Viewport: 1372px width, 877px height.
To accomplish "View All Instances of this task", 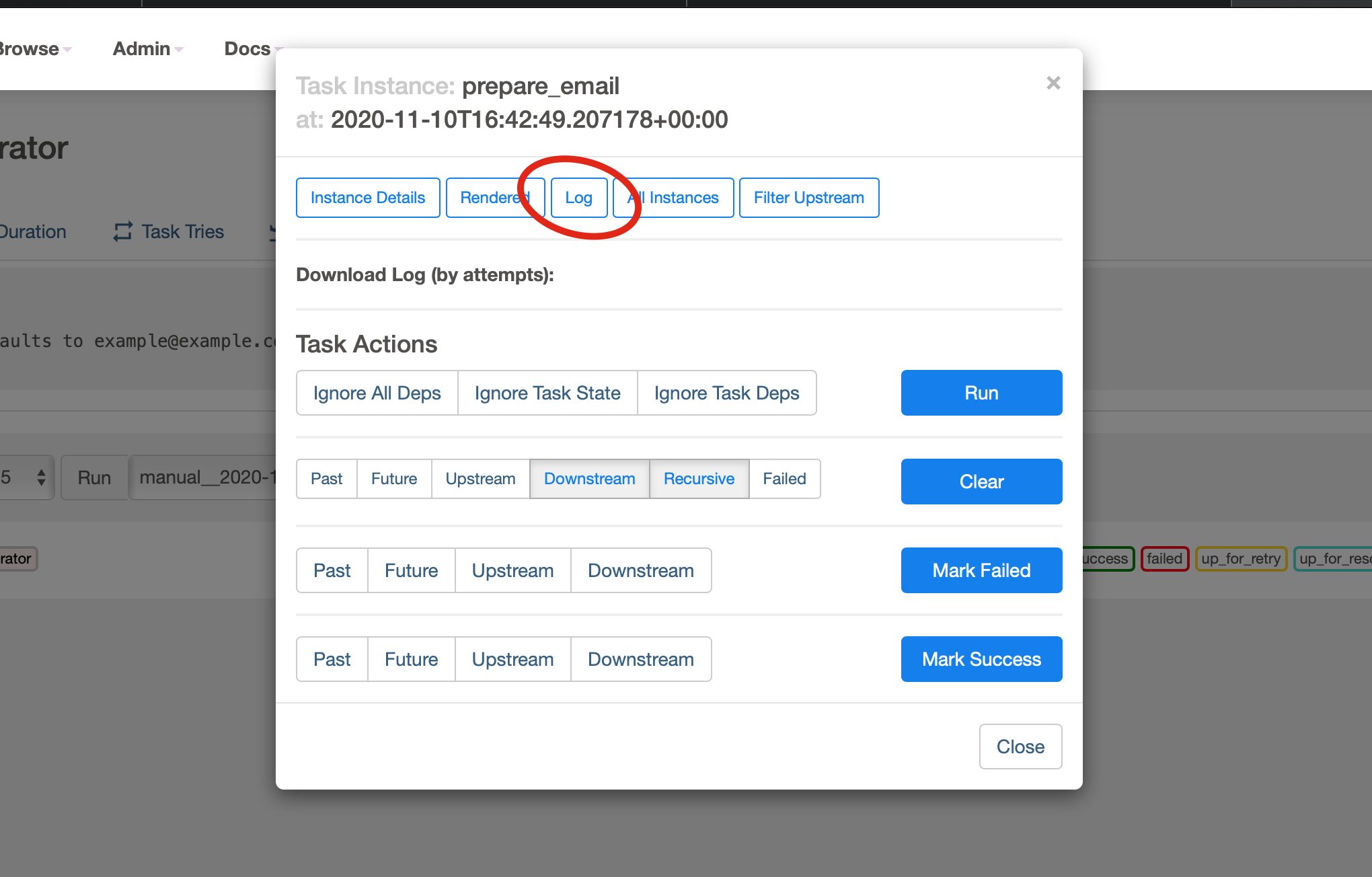I will [x=673, y=198].
